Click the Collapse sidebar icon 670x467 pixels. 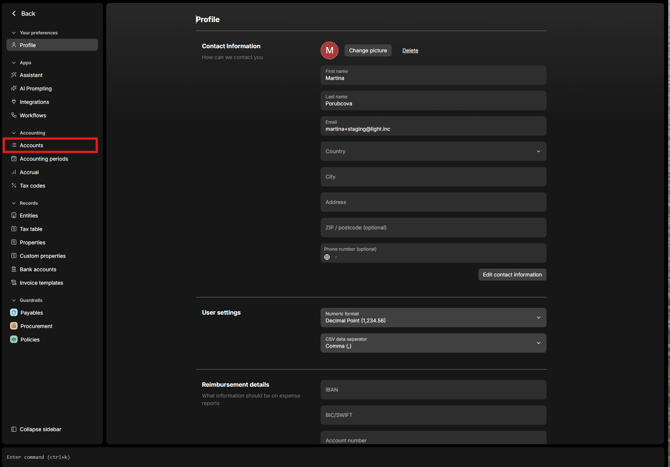click(x=14, y=429)
